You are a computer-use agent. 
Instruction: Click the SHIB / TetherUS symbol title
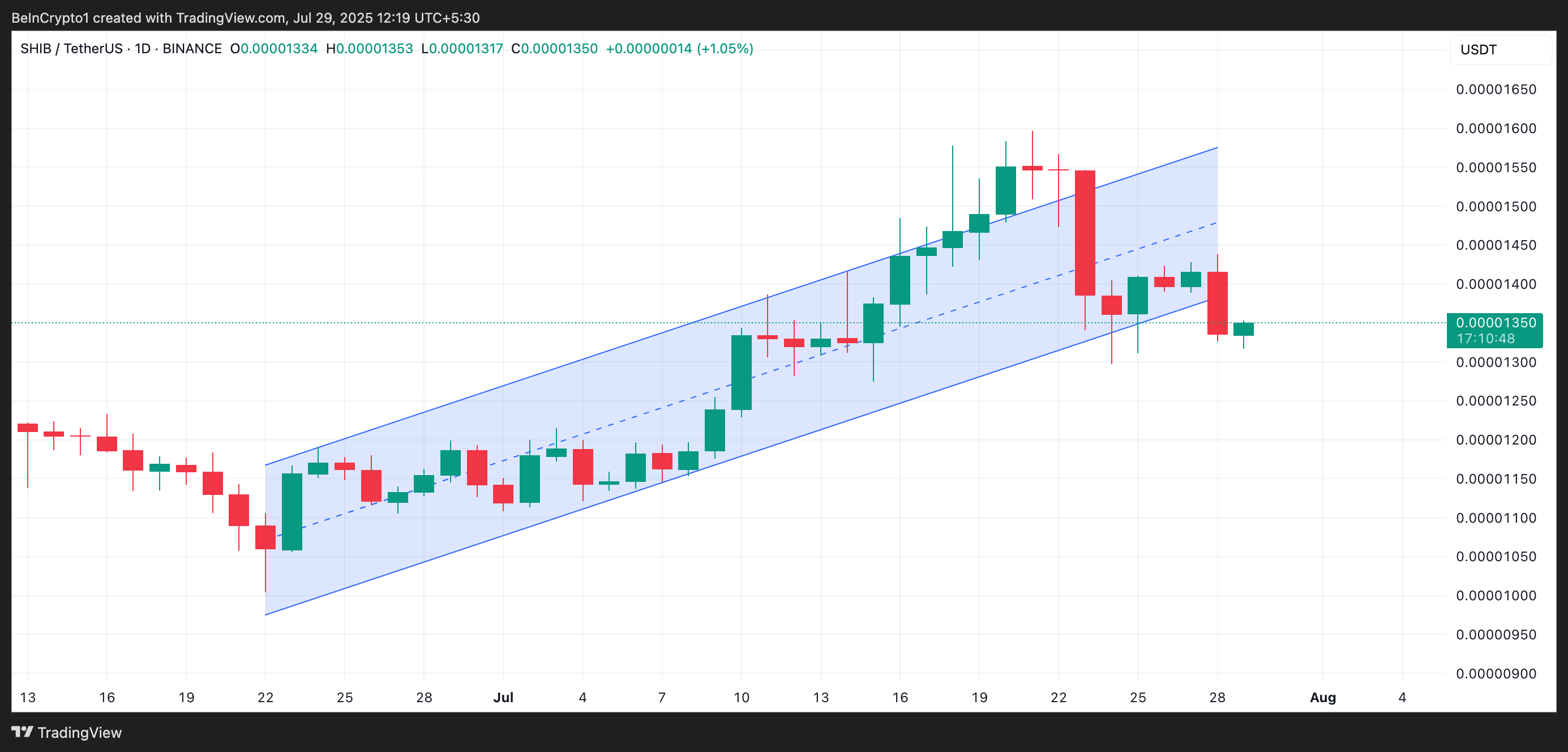[71, 49]
